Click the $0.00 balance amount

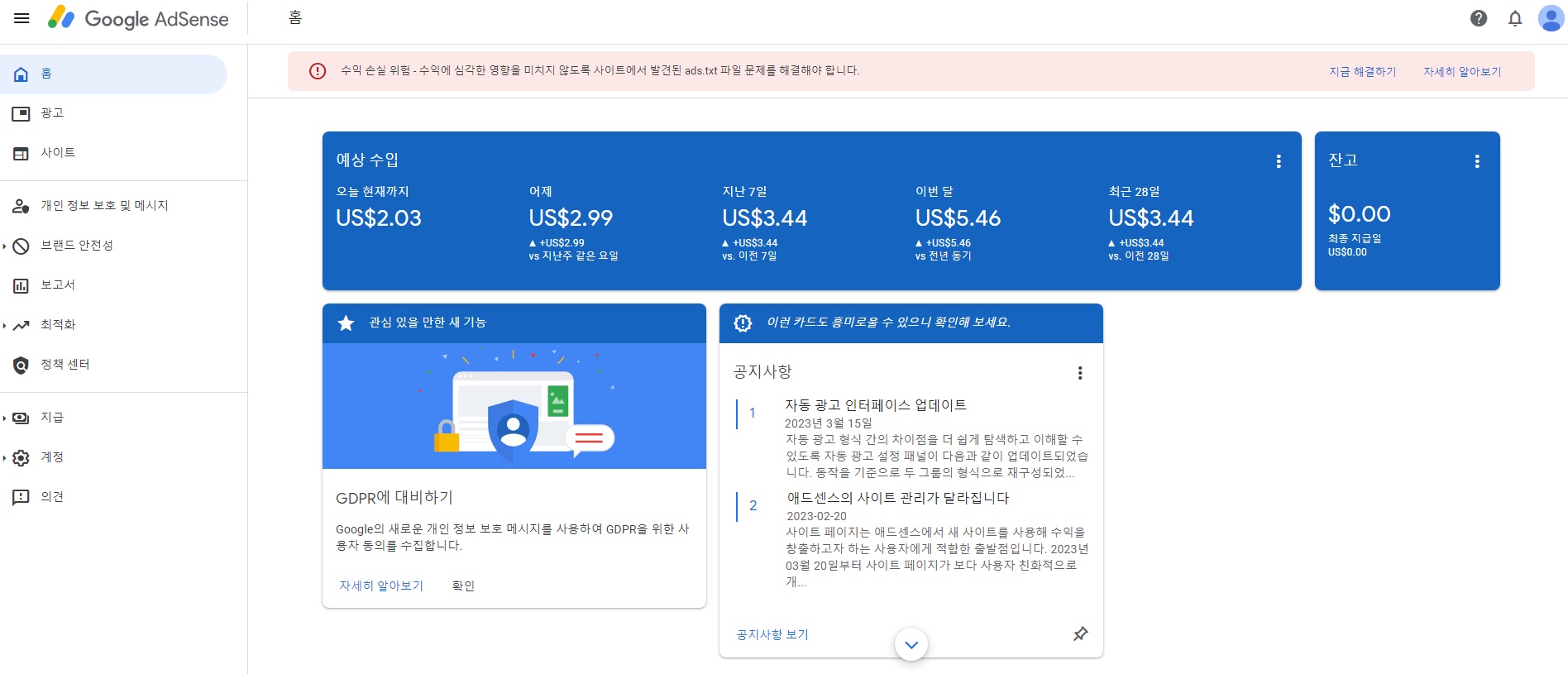pos(1359,214)
